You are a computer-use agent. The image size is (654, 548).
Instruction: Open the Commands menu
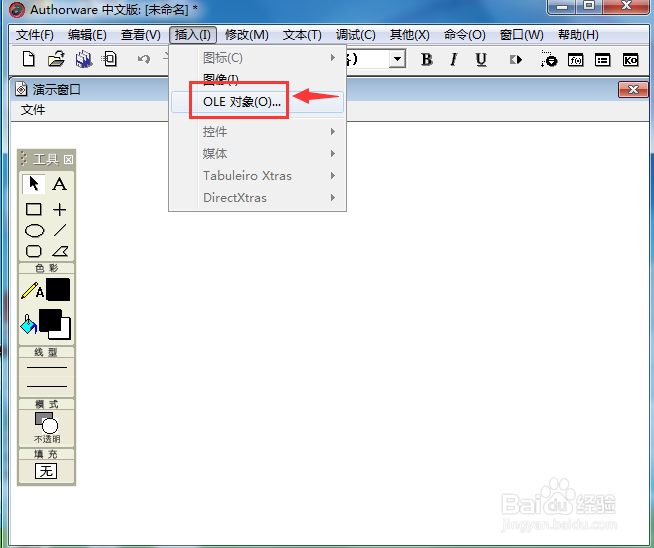pyautogui.click(x=464, y=35)
